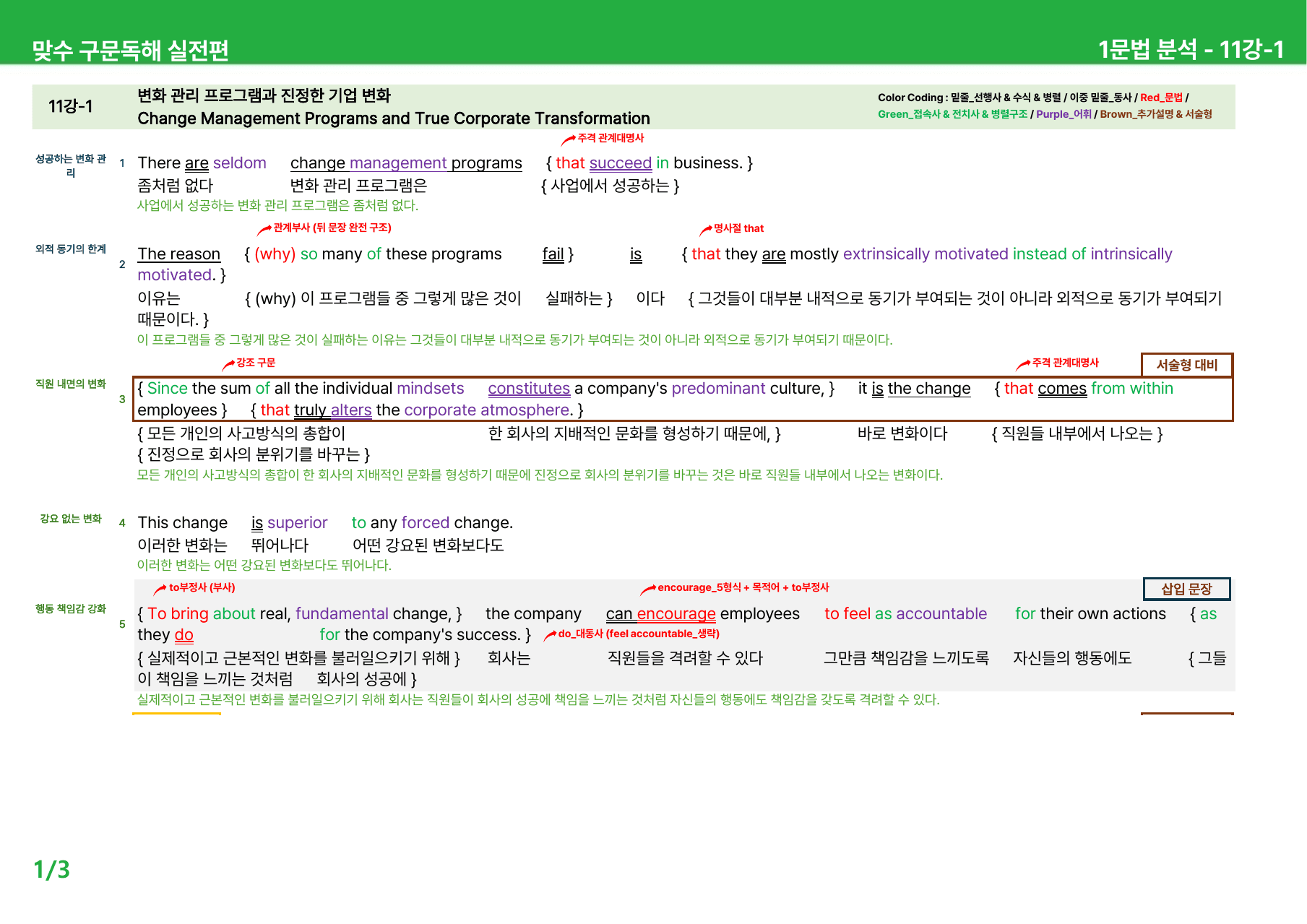Click the Korean gloss '직원들을 격려할 수 있다'
Viewport: 1307px width, 924px height.
coord(686,658)
